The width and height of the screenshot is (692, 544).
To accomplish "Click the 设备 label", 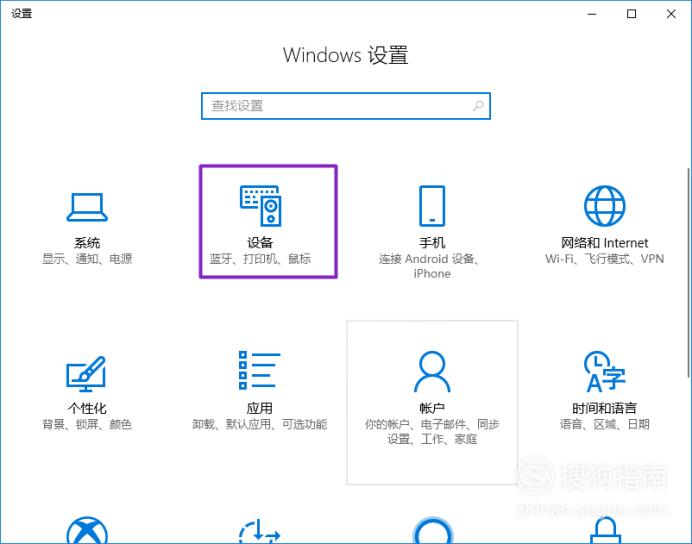I will pos(260,243).
